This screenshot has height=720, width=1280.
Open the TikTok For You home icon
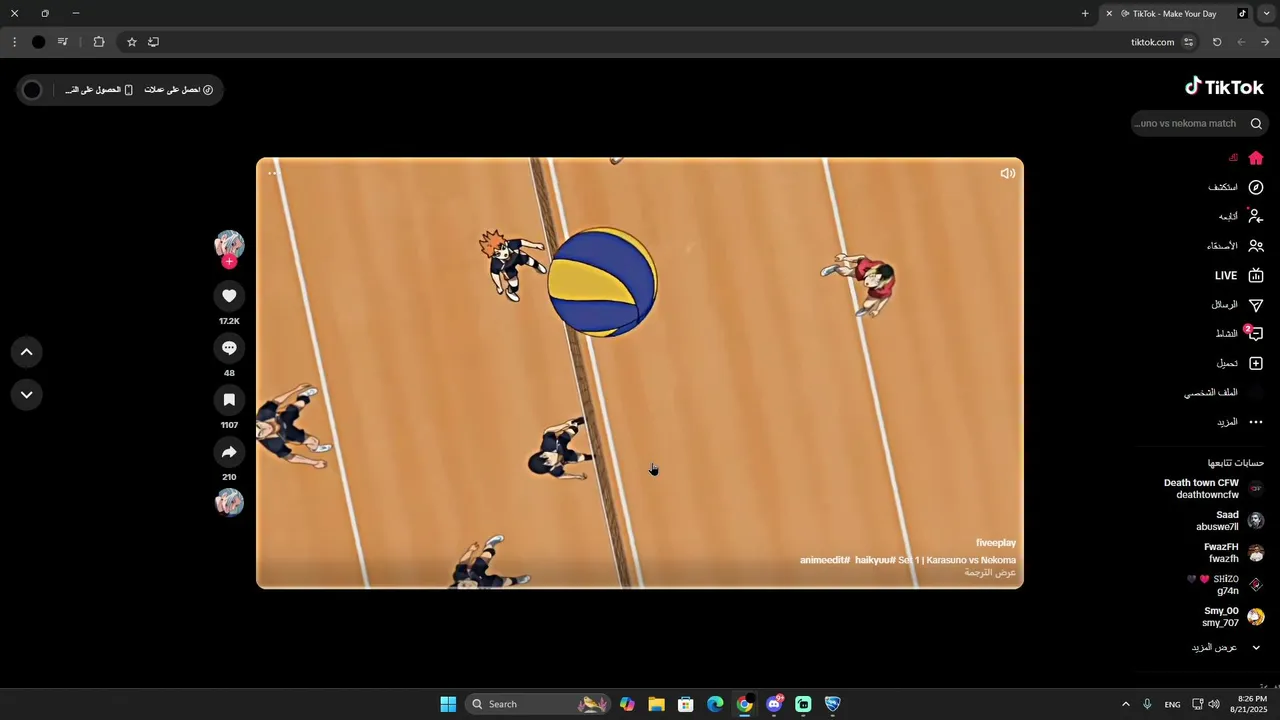tap(1256, 158)
